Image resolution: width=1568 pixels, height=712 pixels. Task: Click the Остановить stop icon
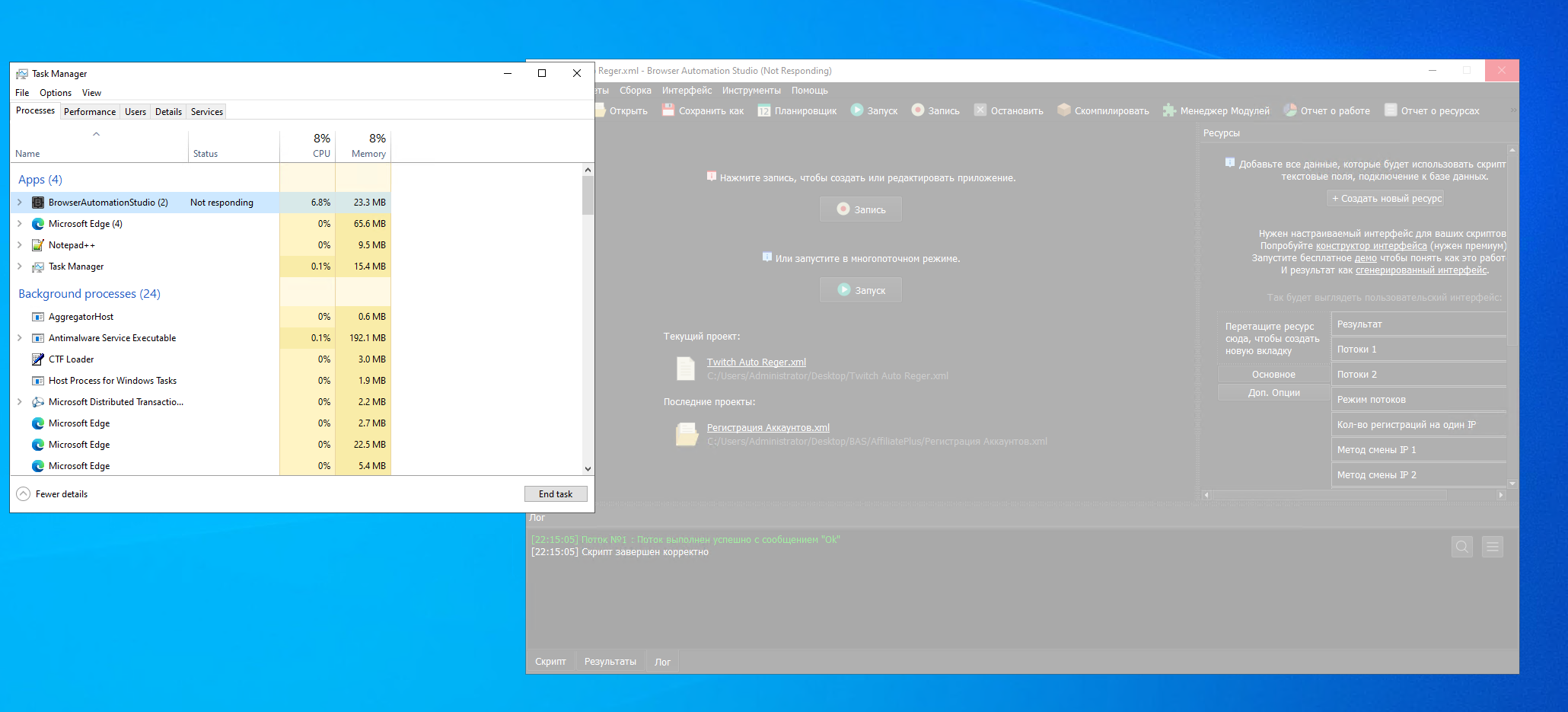click(980, 110)
